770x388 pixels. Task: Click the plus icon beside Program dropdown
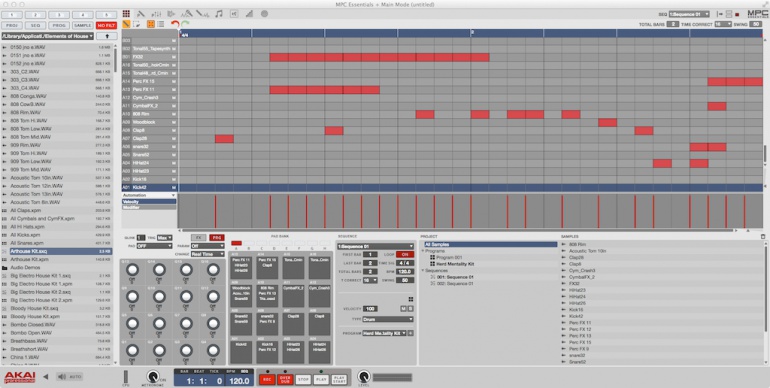411,333
